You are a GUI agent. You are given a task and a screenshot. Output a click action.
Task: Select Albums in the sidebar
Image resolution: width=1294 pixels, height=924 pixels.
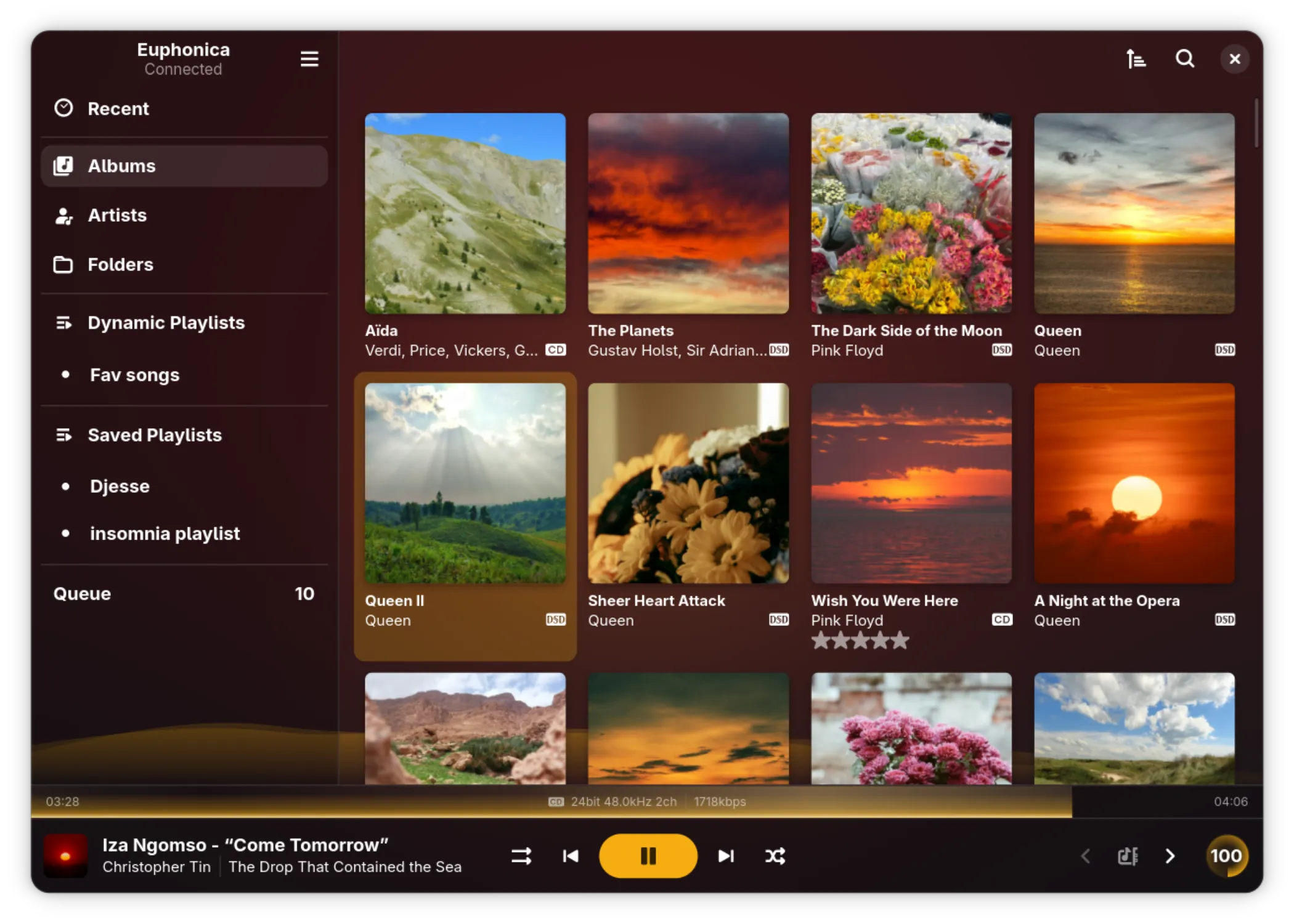pos(184,166)
